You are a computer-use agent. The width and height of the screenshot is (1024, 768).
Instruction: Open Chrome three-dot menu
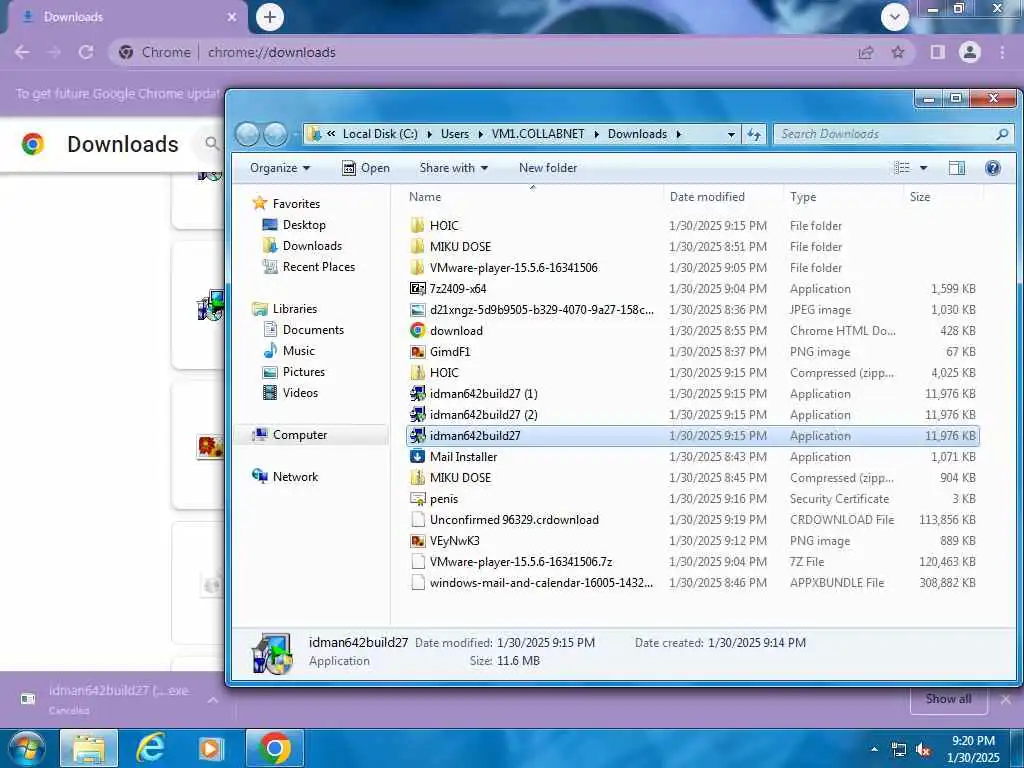tap(1002, 52)
